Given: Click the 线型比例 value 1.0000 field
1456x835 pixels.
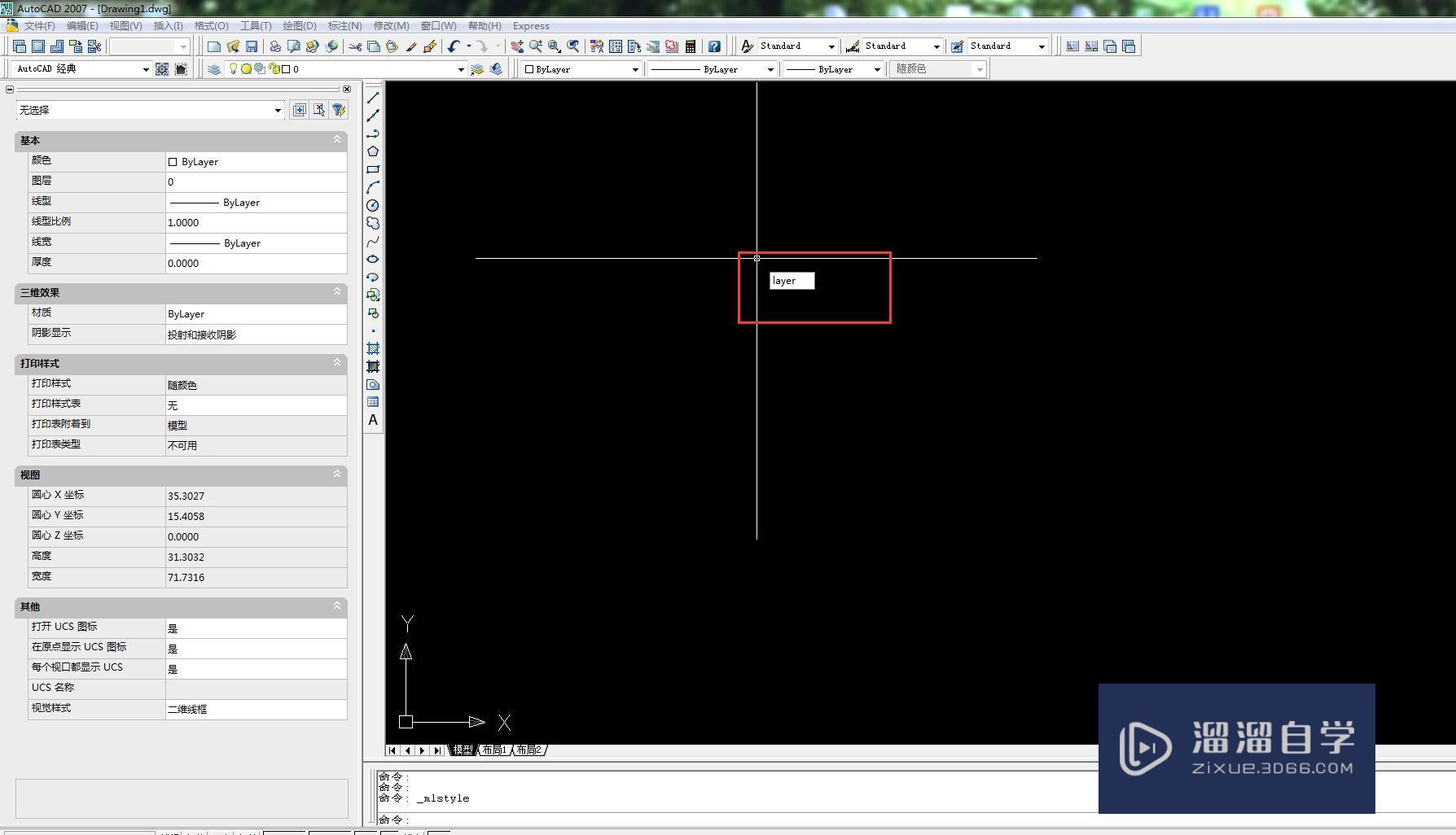Looking at the screenshot, I should click(257, 222).
